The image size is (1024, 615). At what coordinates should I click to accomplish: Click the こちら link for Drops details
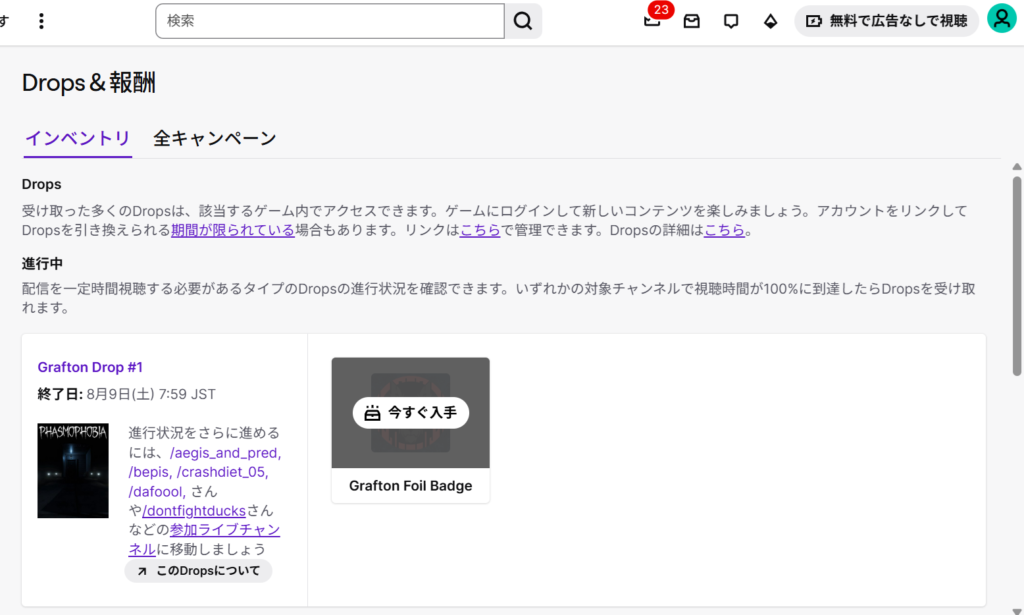pyautogui.click(x=724, y=230)
